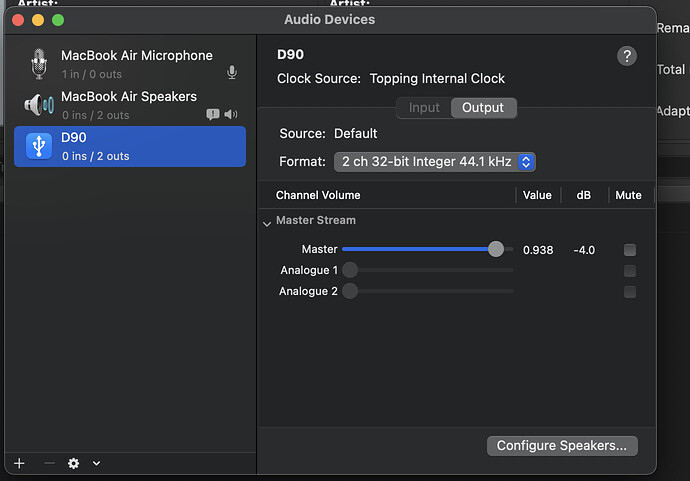Mute the Master channel checkbox
The height and width of the screenshot is (481, 690).
(x=630, y=250)
